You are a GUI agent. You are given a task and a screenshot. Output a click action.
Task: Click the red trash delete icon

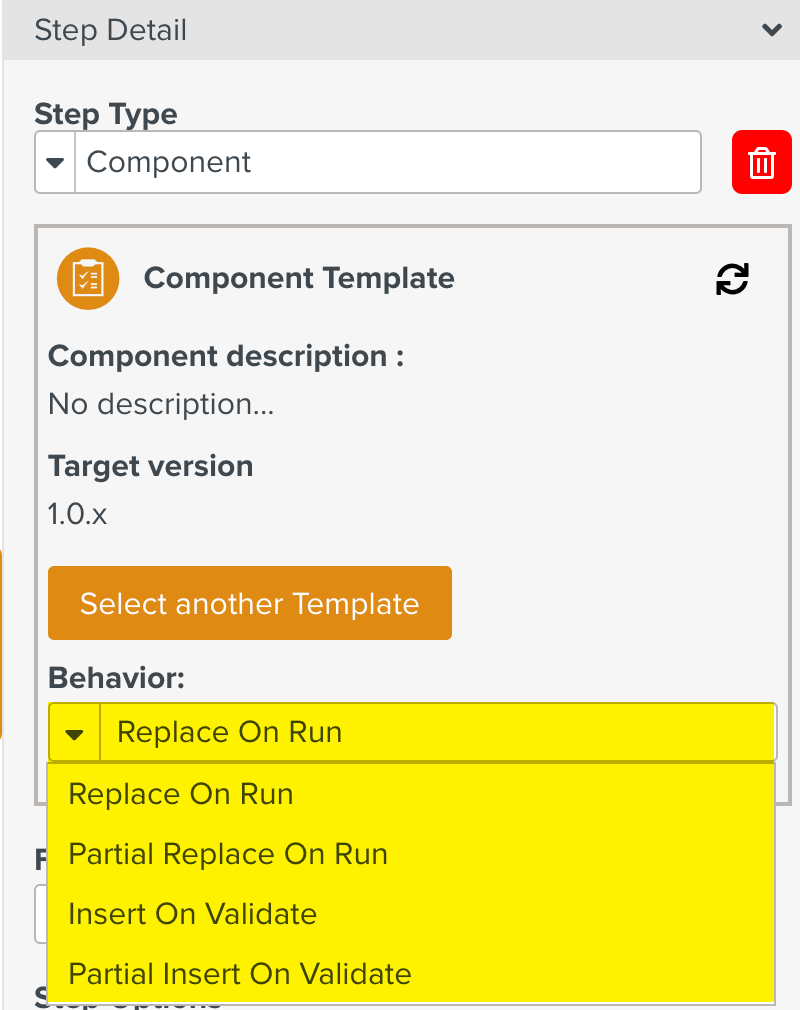click(761, 162)
